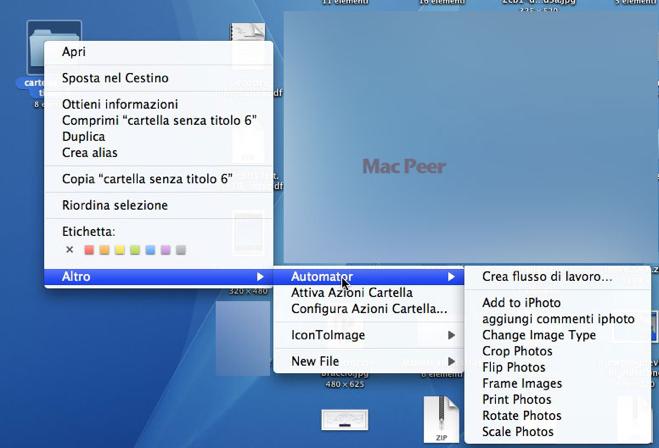Select Sposta nel Cestino
The image size is (659, 448).
158,78
